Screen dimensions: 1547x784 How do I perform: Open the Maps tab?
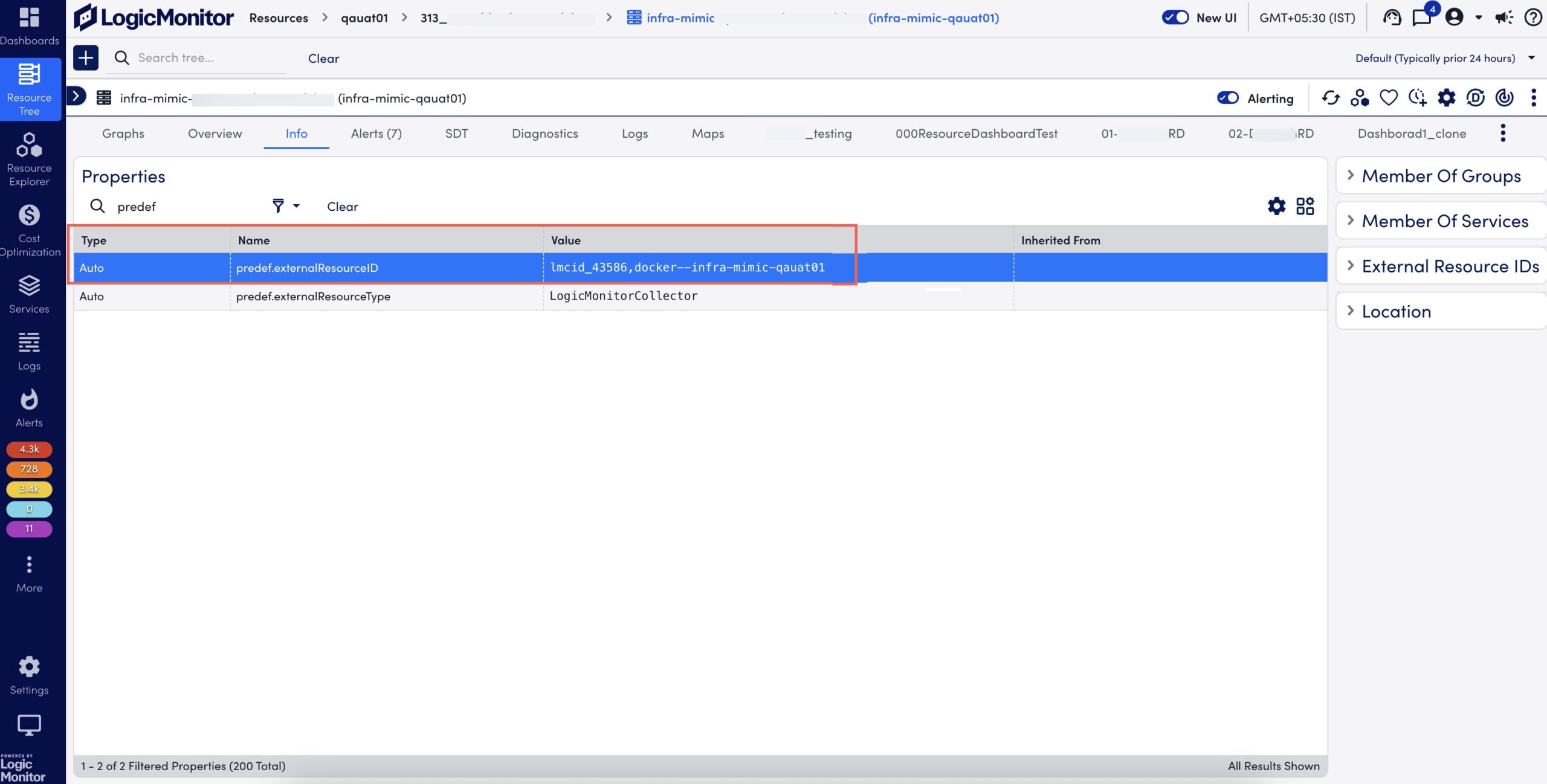pos(708,133)
